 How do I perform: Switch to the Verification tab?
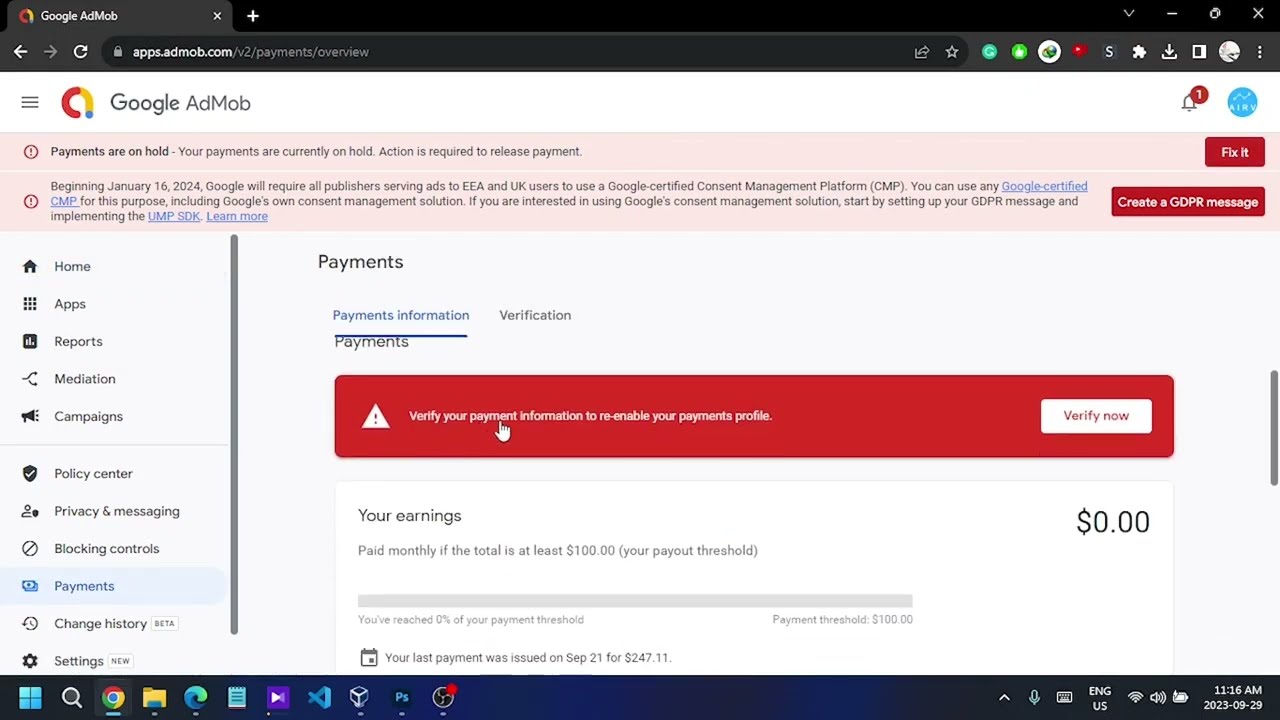(x=535, y=315)
